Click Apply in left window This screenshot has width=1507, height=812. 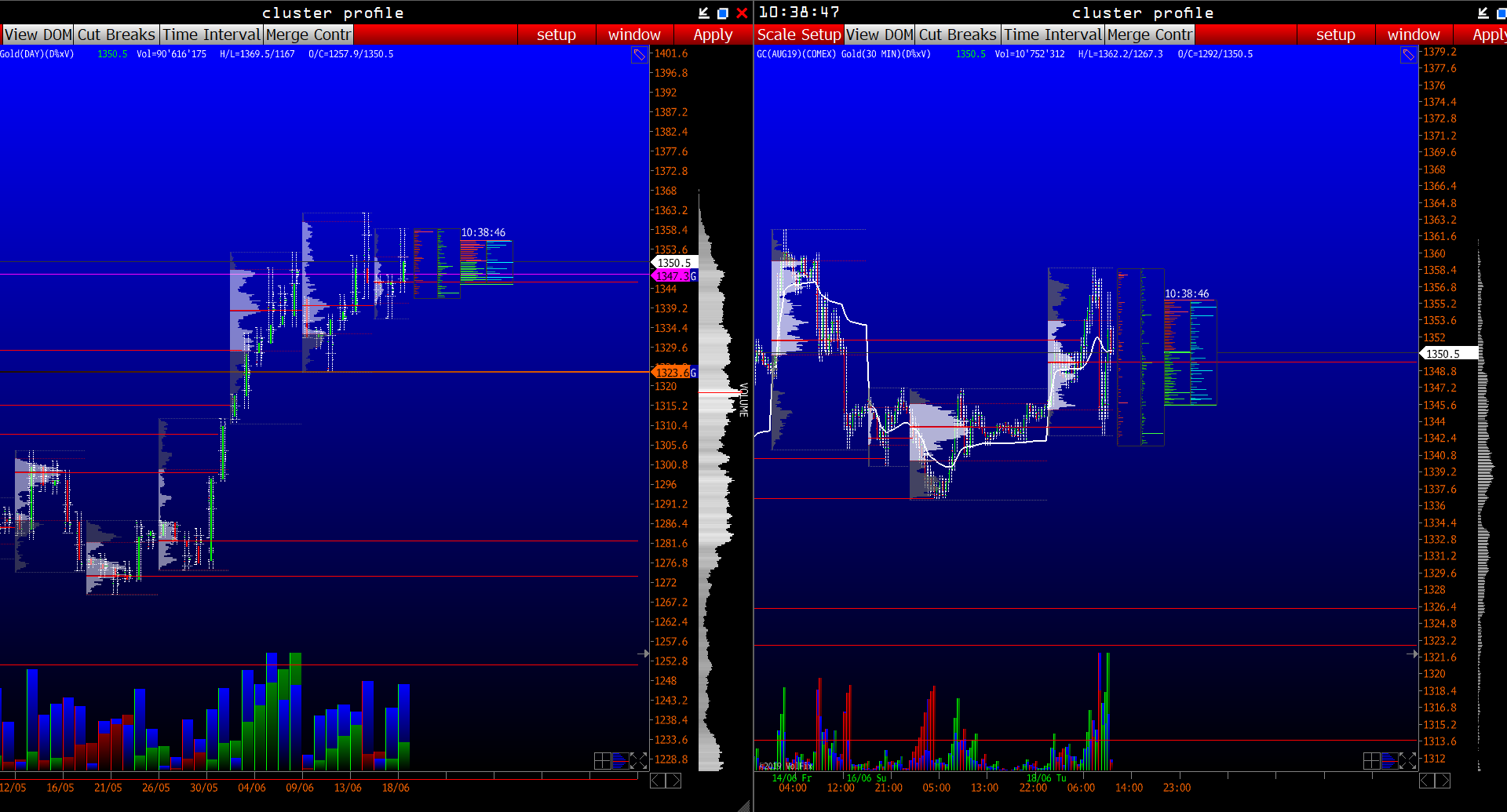(x=713, y=35)
